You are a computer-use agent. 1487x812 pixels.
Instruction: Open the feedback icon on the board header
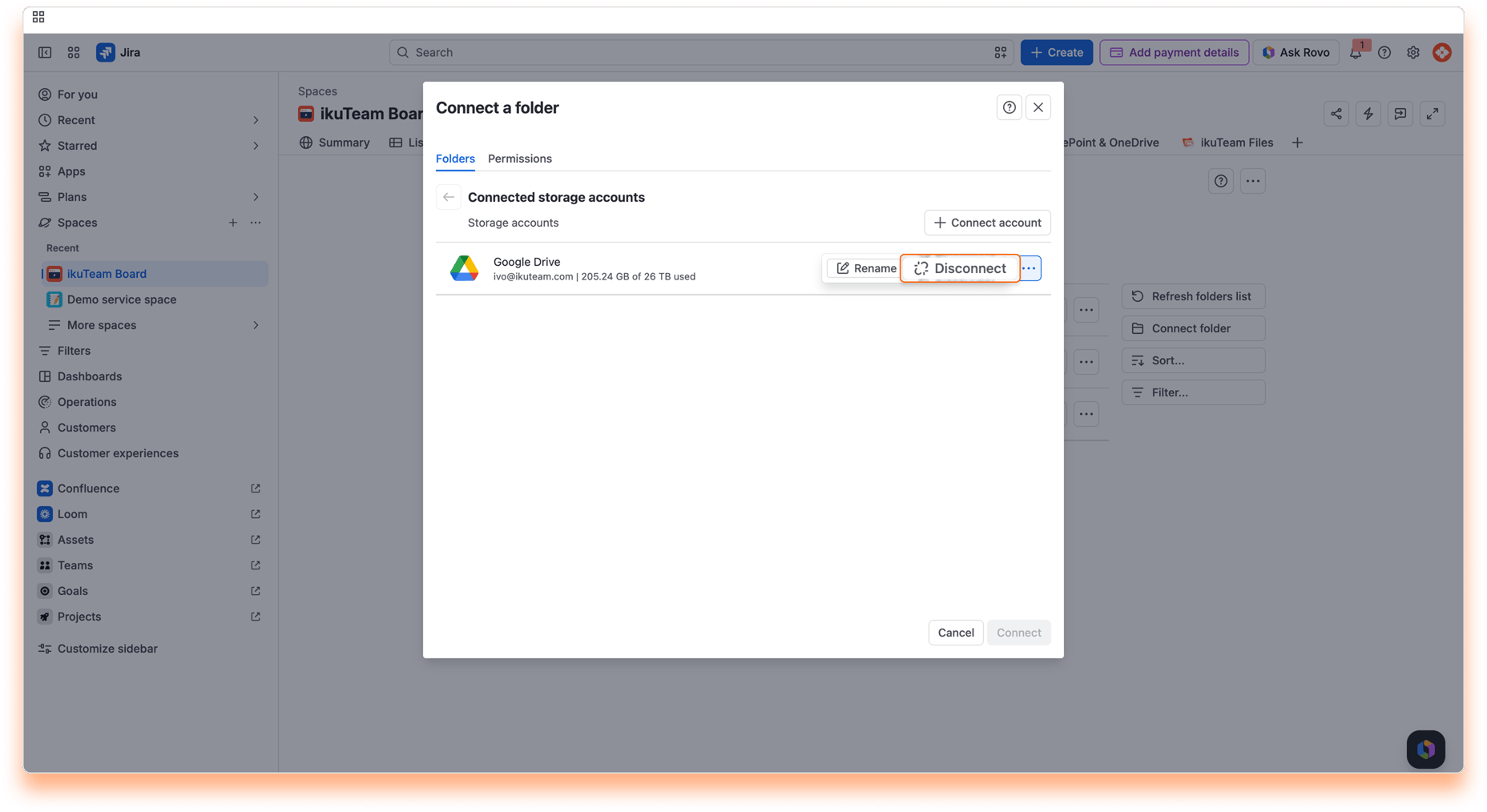pos(1400,114)
